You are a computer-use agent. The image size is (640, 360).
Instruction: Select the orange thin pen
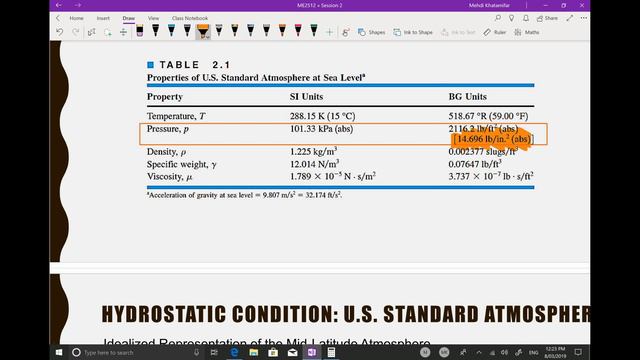(x=282, y=31)
